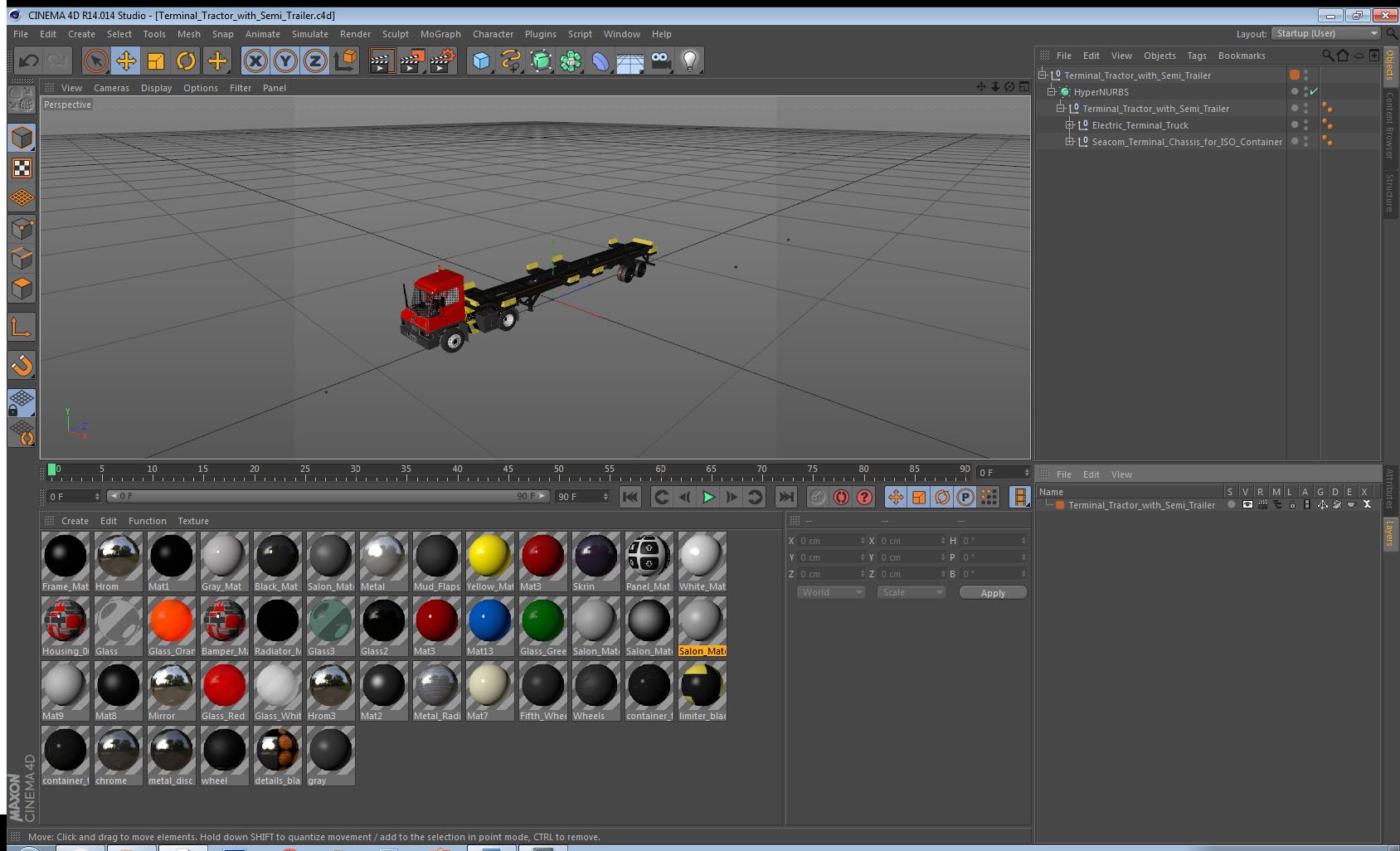The image size is (1400, 851).
Task: Enable Snap magnet icon
Action: 22,365
